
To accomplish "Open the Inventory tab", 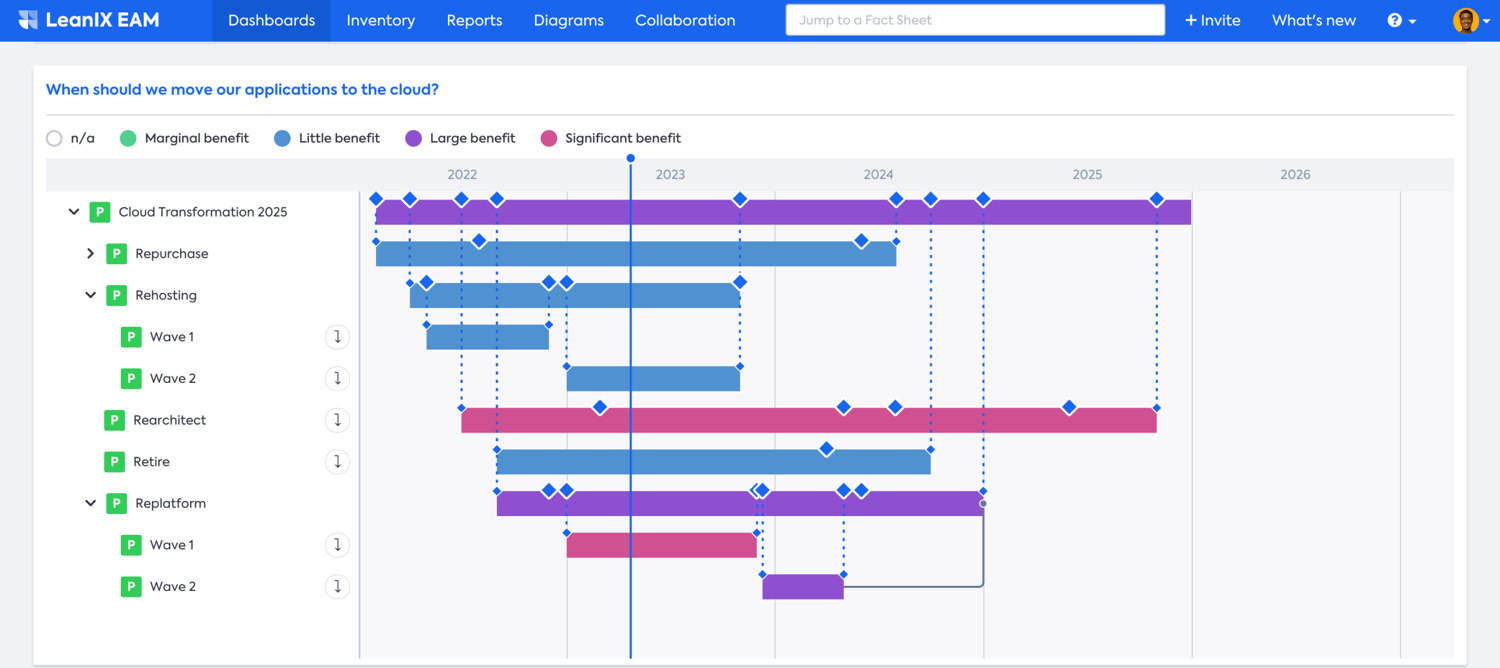I will point(380,20).
